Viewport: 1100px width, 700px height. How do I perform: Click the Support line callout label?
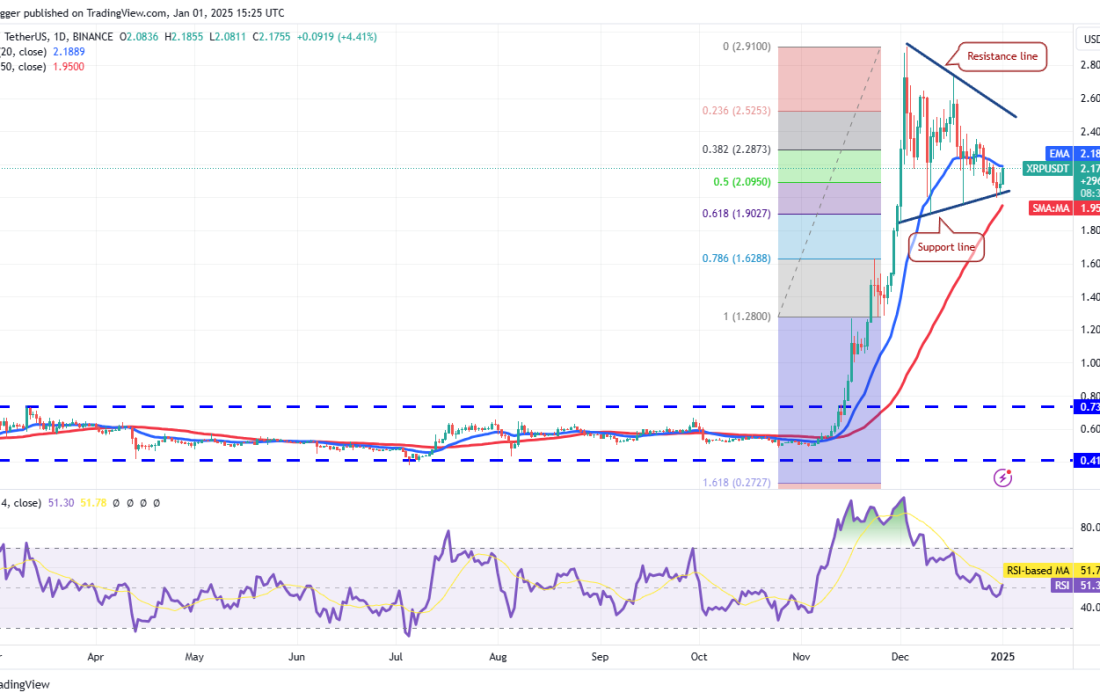[x=944, y=245]
